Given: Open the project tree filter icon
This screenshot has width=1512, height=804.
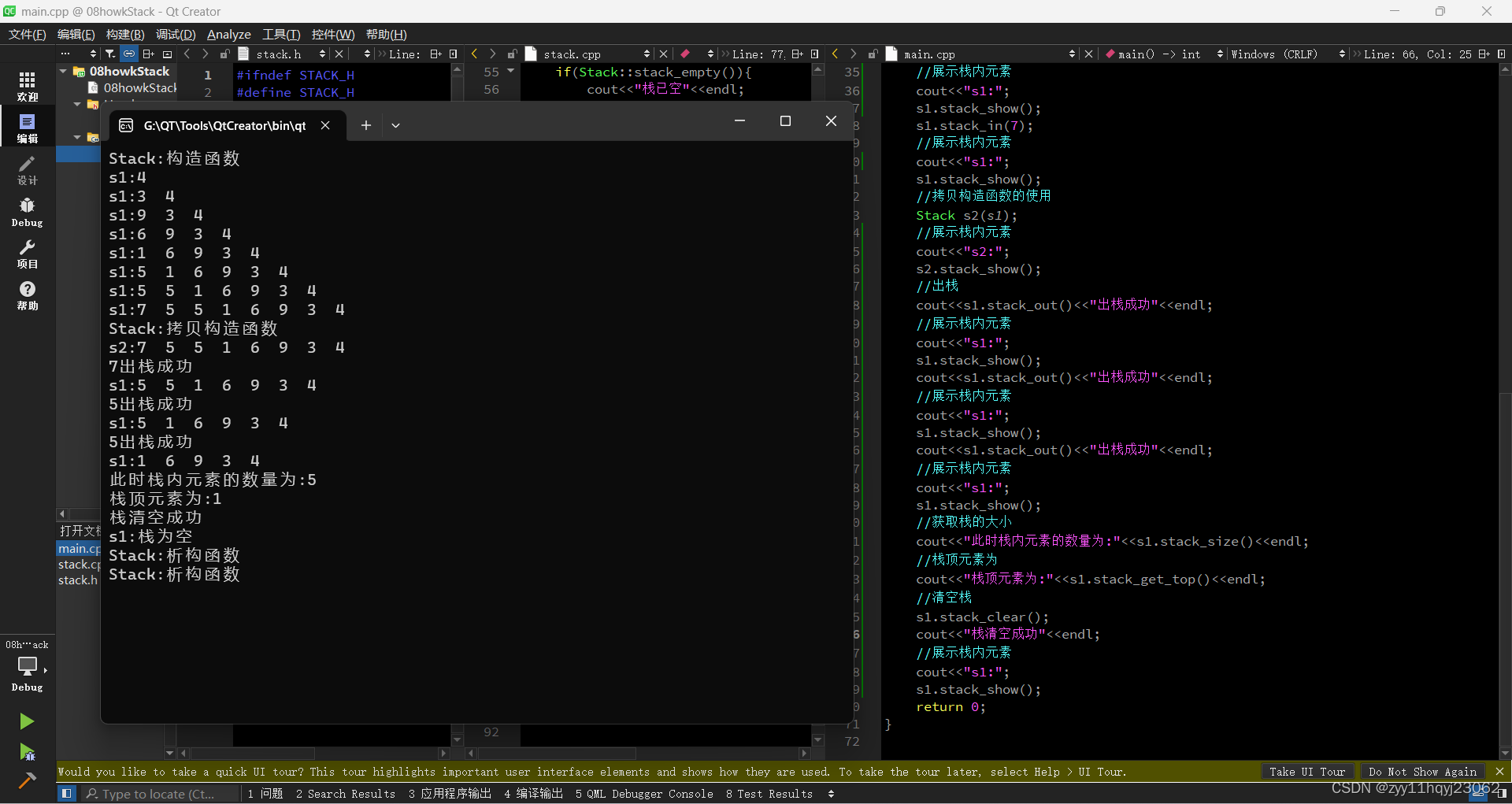Looking at the screenshot, I should click(x=109, y=54).
